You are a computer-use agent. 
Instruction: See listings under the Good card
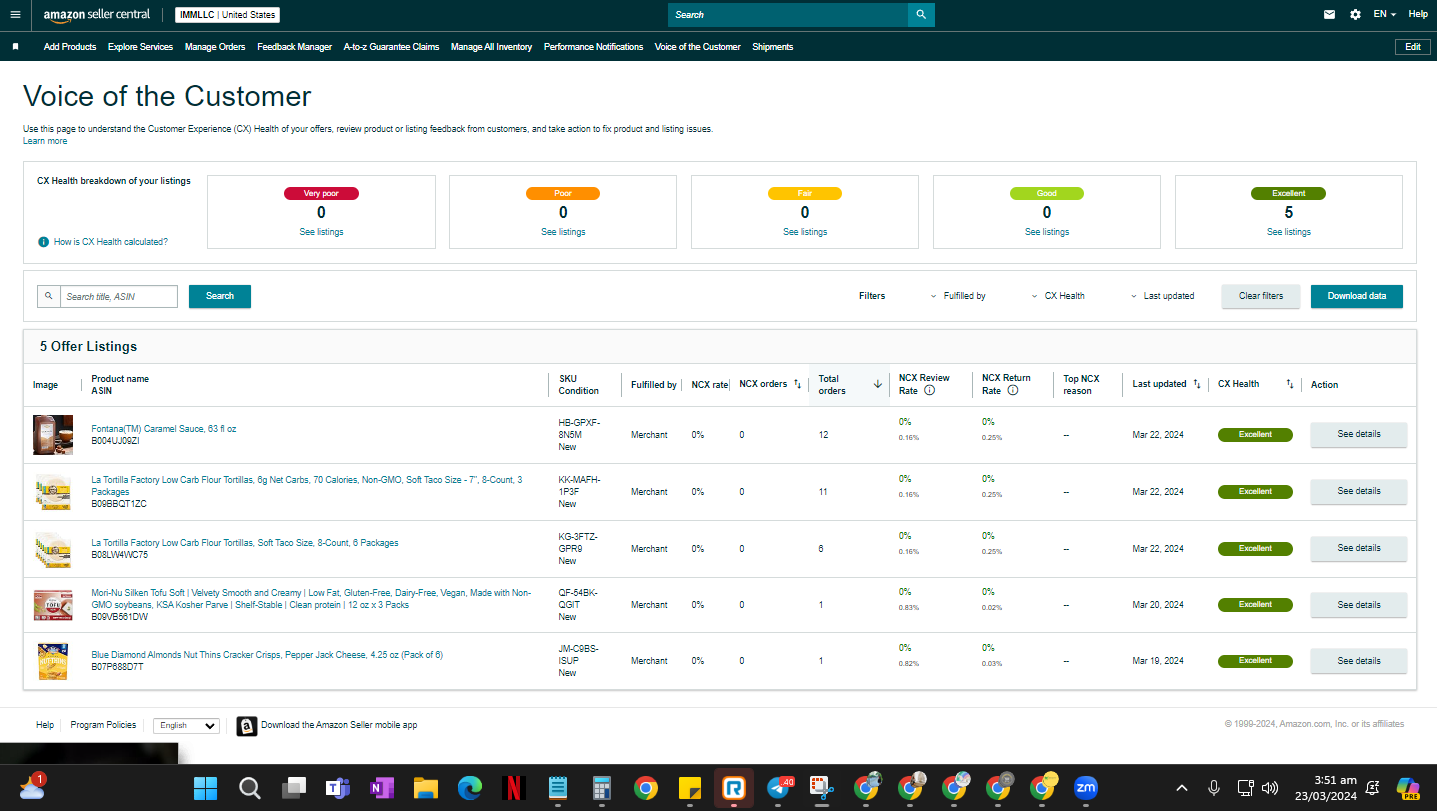(1047, 232)
